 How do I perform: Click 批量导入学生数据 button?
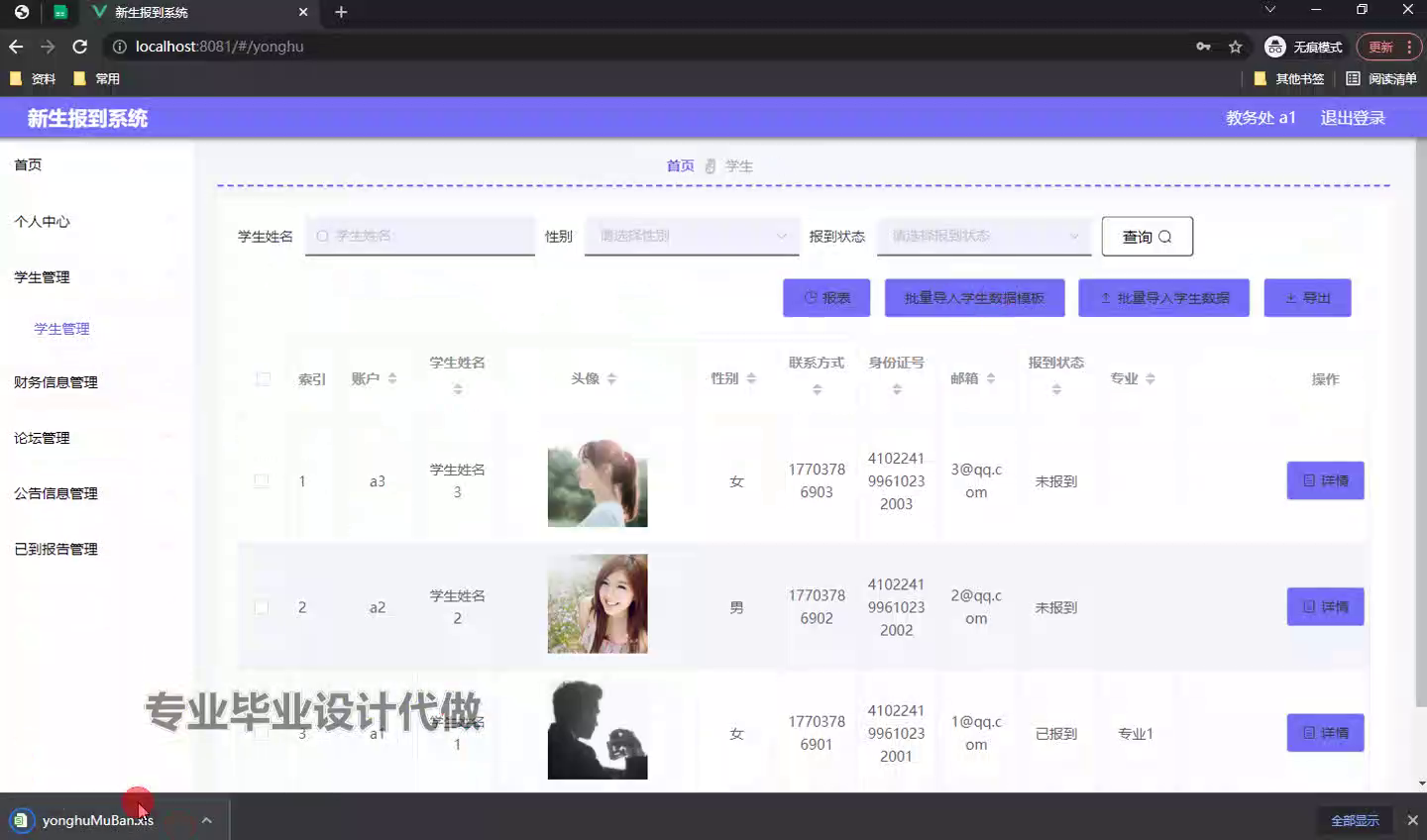[1163, 297]
